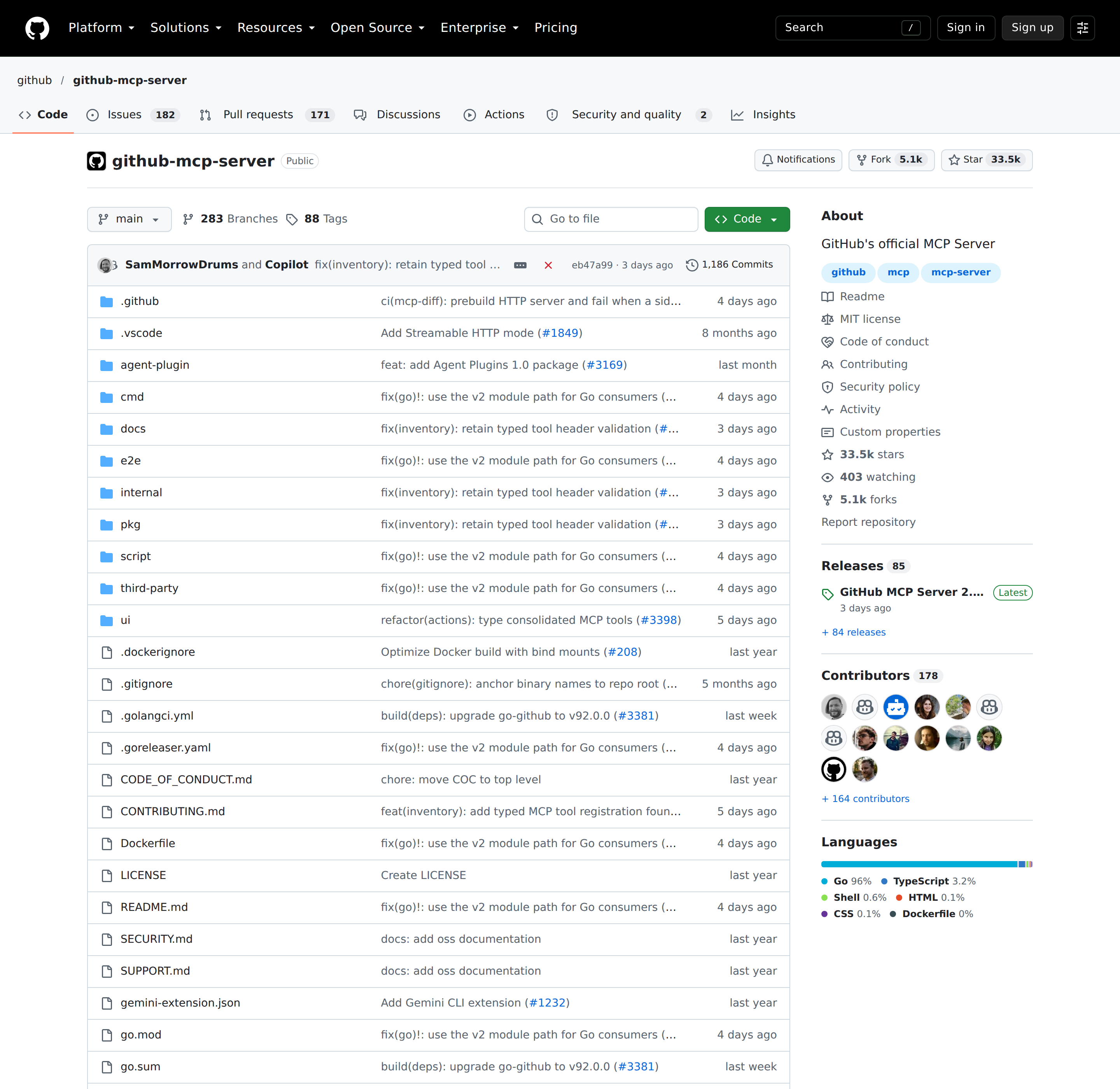
Task: Open the .github folder icon
Action: click(107, 301)
